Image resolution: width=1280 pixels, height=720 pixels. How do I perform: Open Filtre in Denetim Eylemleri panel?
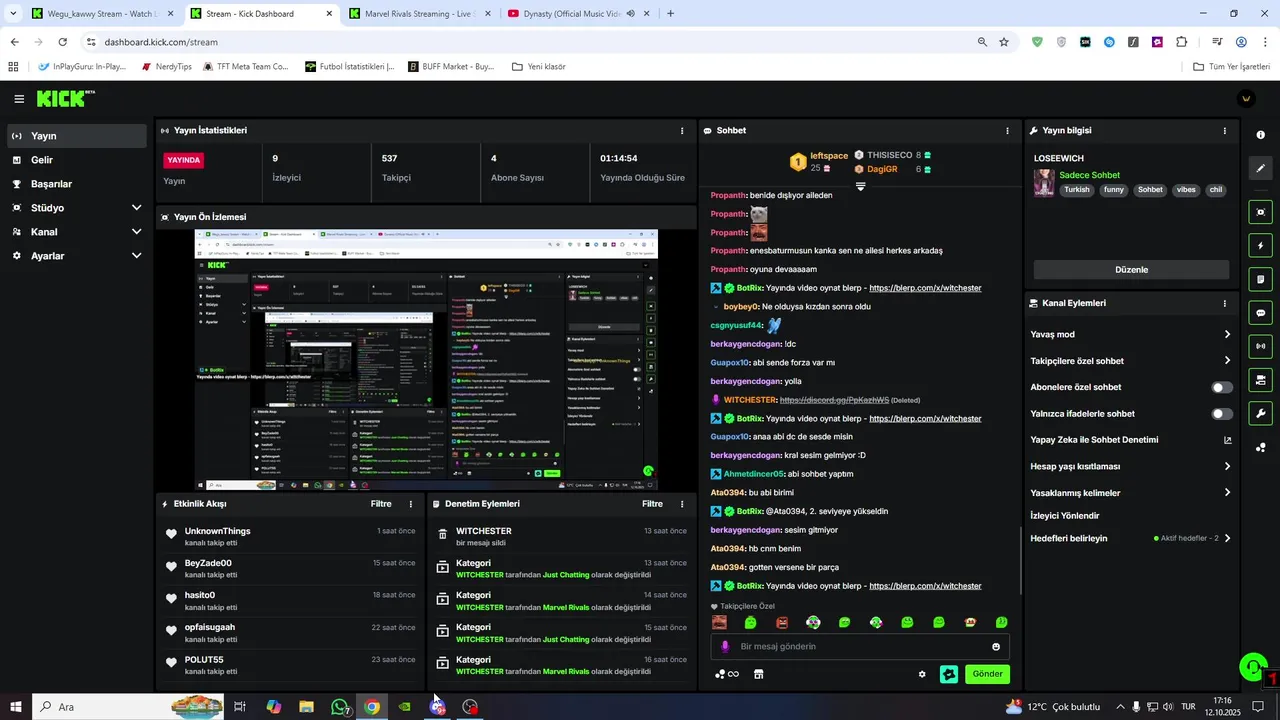click(652, 504)
